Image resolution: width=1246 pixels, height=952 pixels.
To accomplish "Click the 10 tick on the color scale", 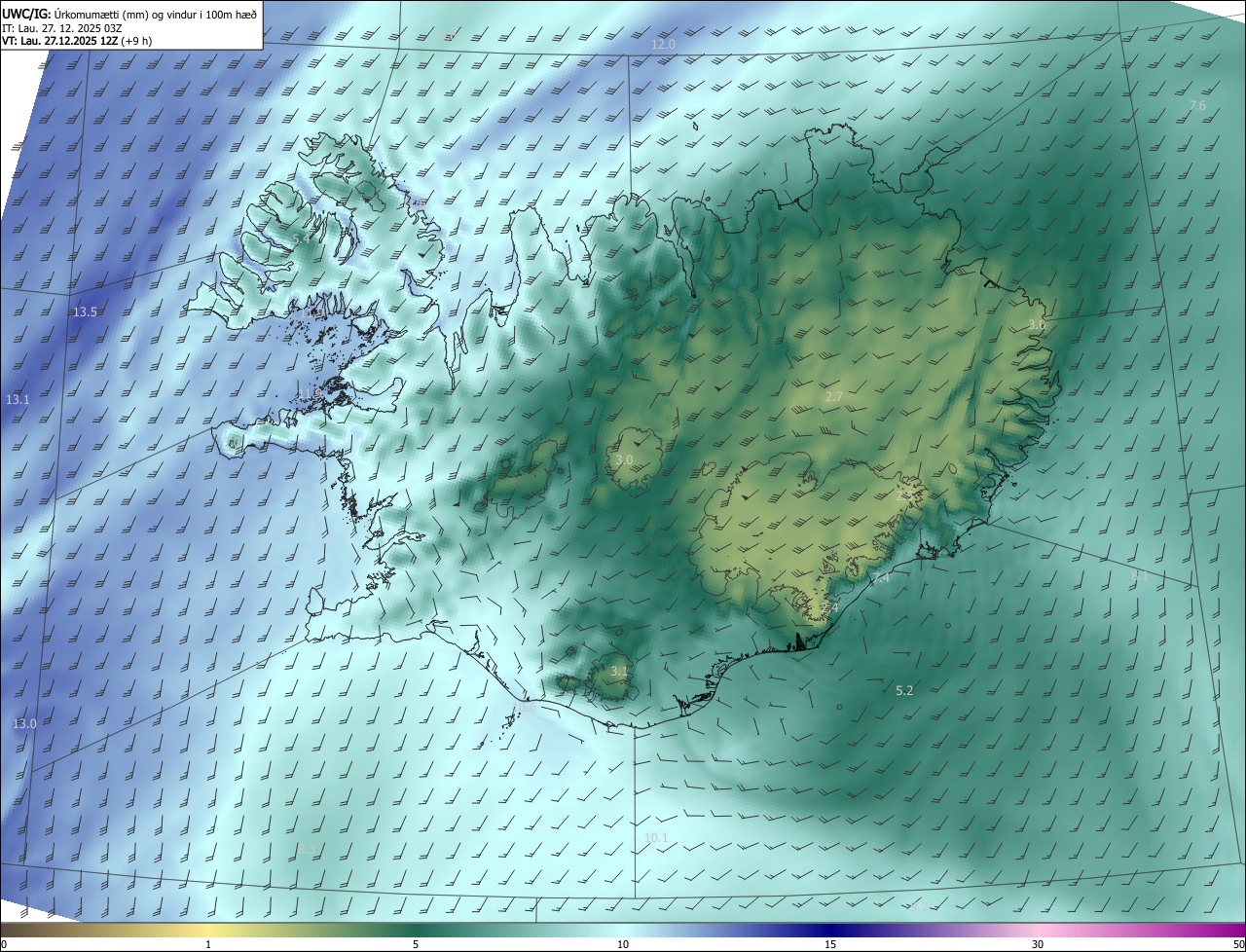I will coord(623,944).
